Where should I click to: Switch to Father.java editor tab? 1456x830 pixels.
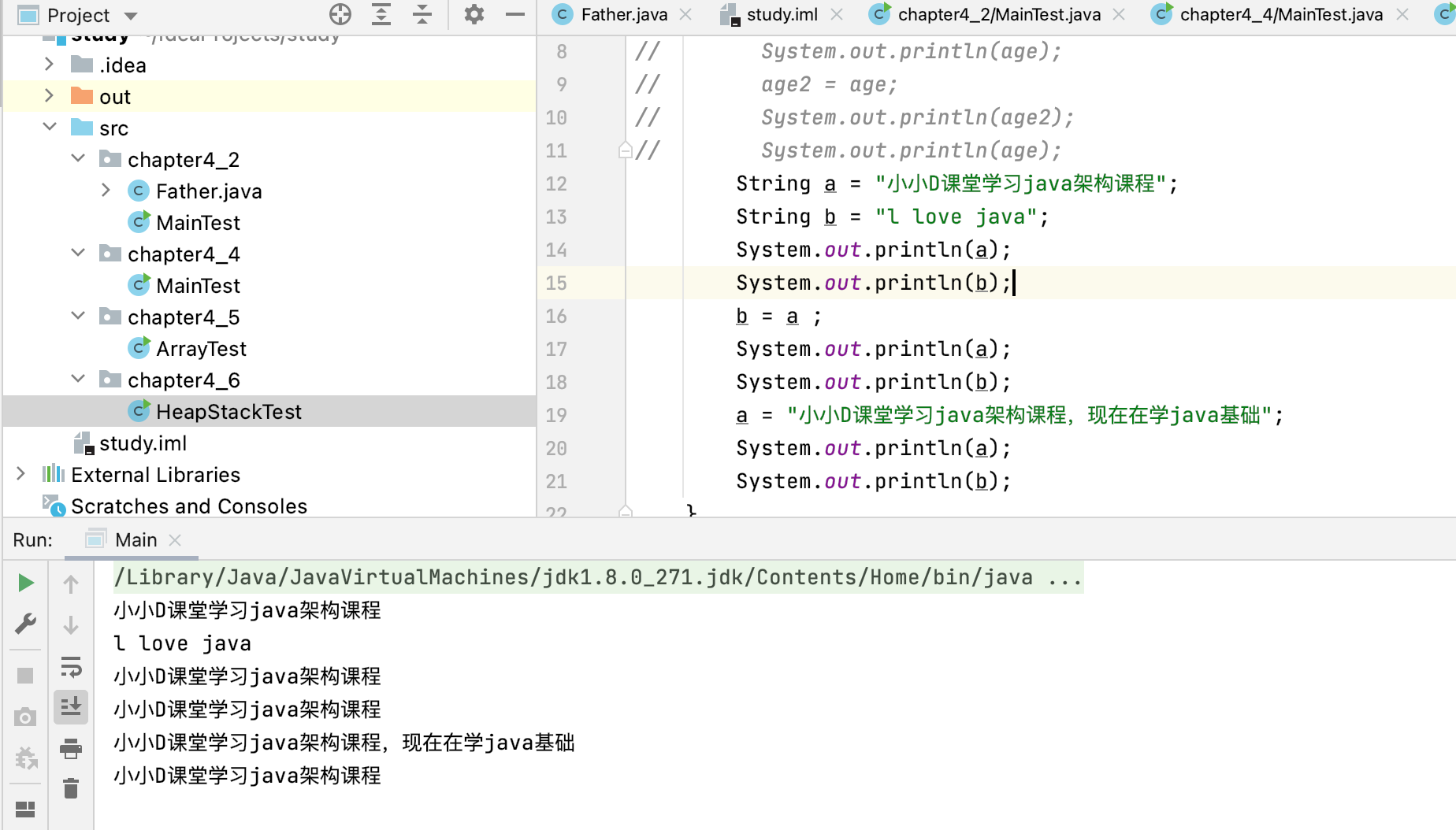coord(624,15)
